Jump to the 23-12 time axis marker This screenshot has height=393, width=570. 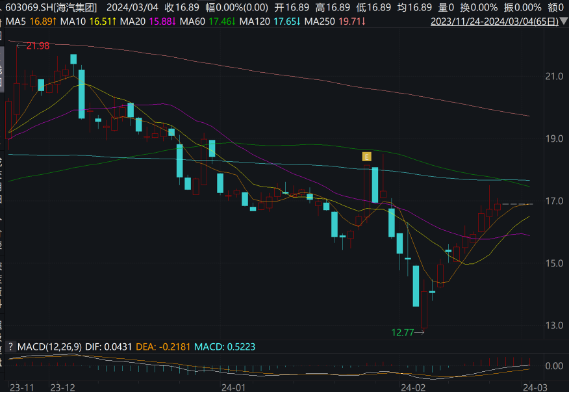pyautogui.click(x=63, y=388)
